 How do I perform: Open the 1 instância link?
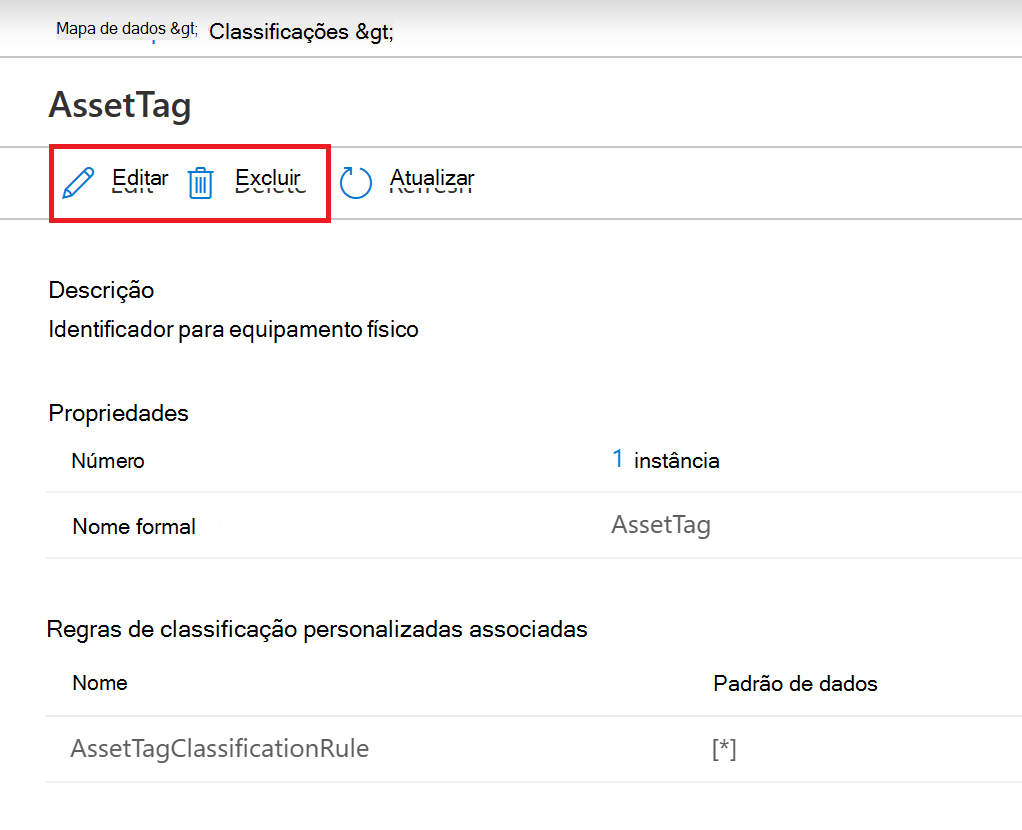(618, 459)
